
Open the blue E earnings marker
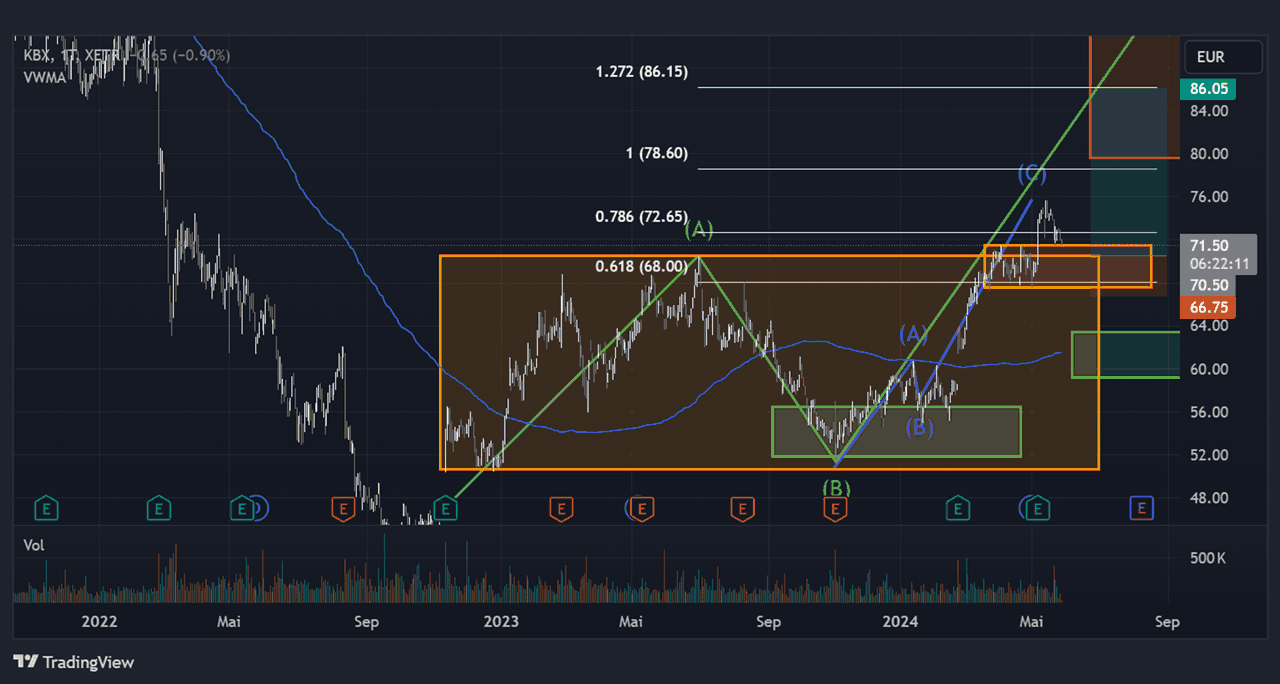tap(1142, 508)
